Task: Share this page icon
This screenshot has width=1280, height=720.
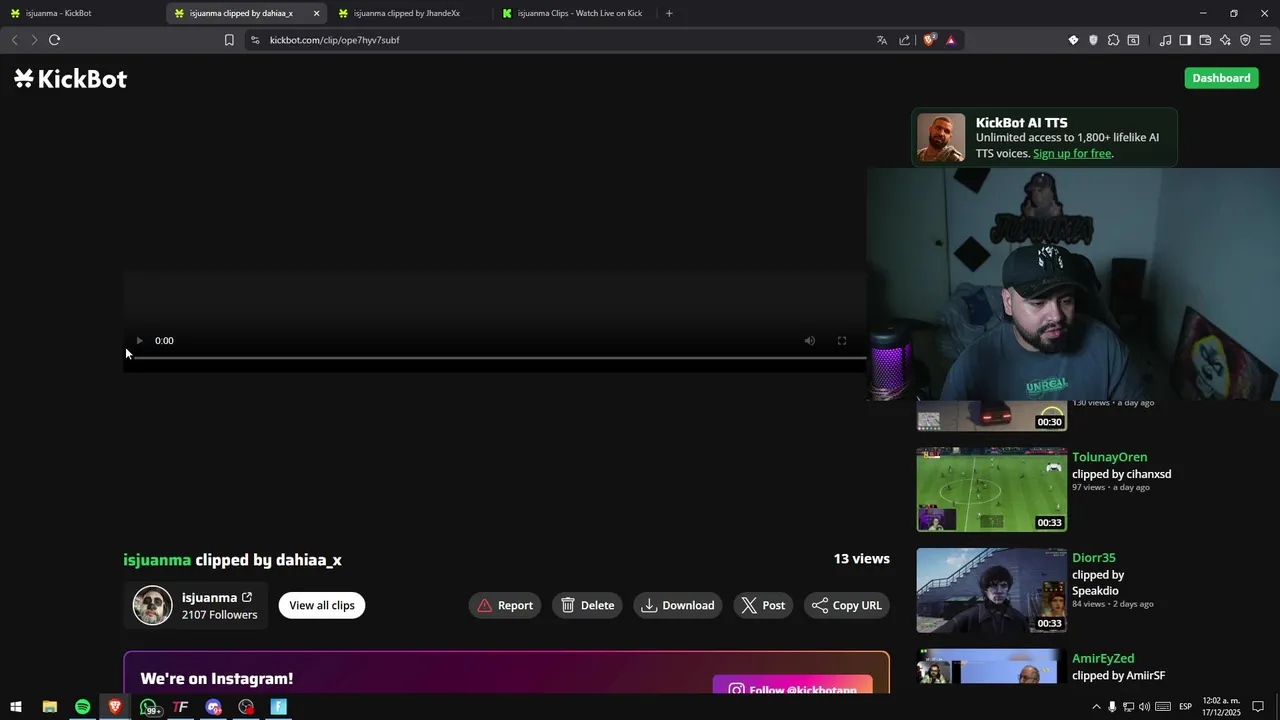Action: pyautogui.click(x=905, y=40)
